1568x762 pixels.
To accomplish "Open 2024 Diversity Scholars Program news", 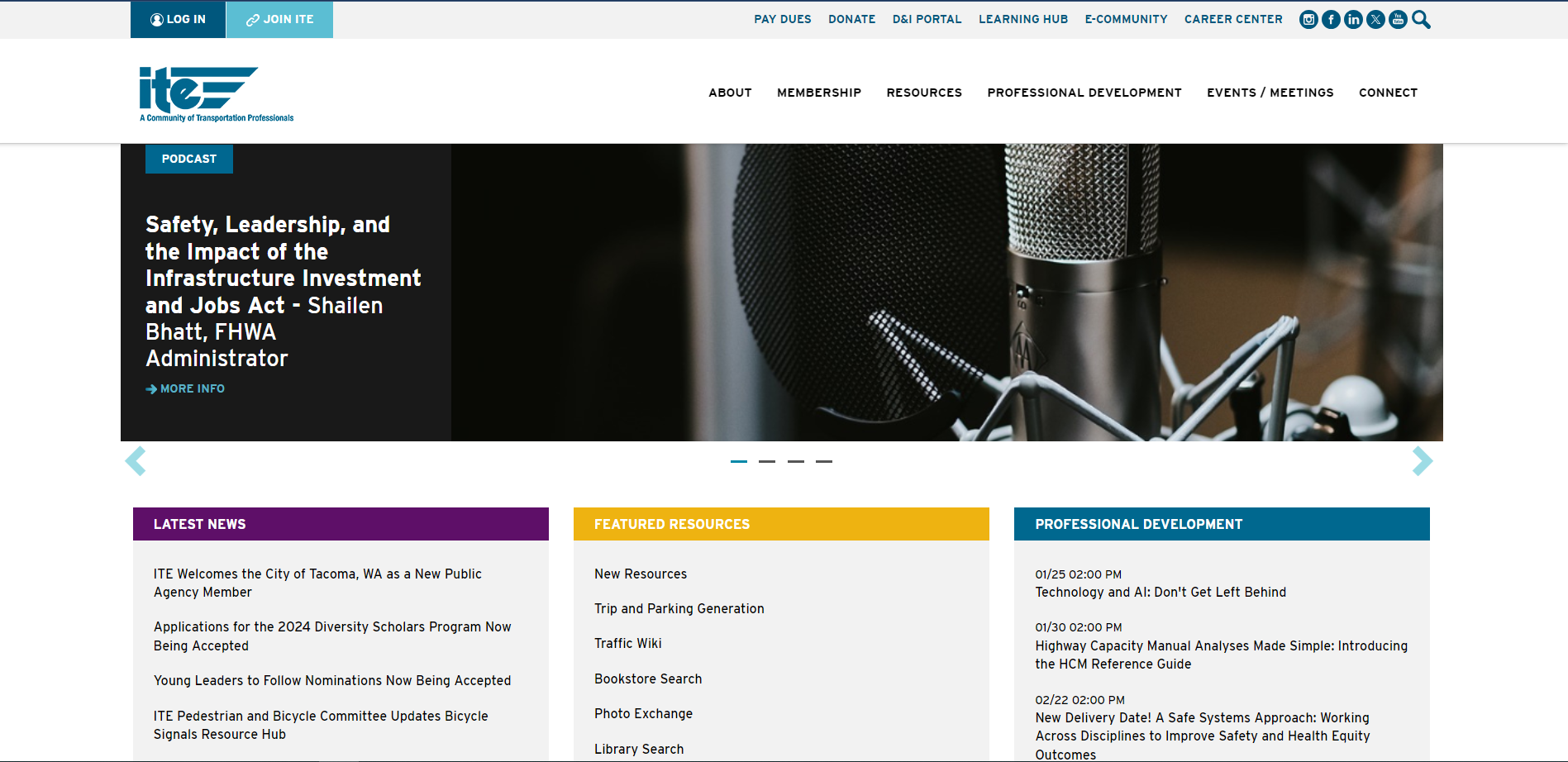I will click(x=332, y=636).
